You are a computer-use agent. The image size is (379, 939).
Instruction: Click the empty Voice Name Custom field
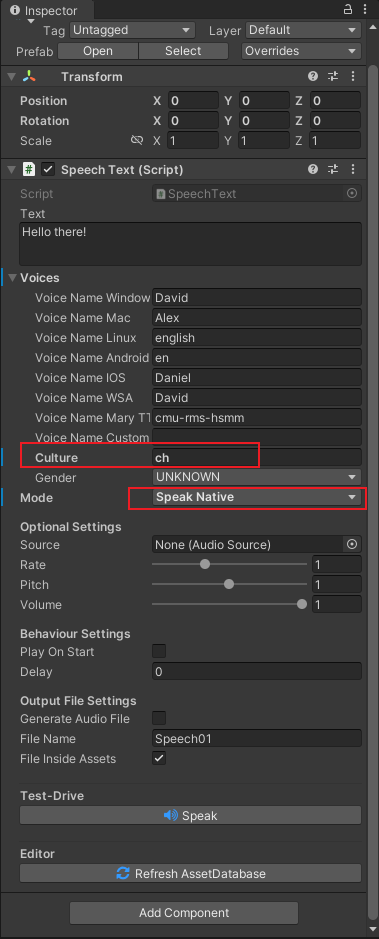tap(257, 437)
